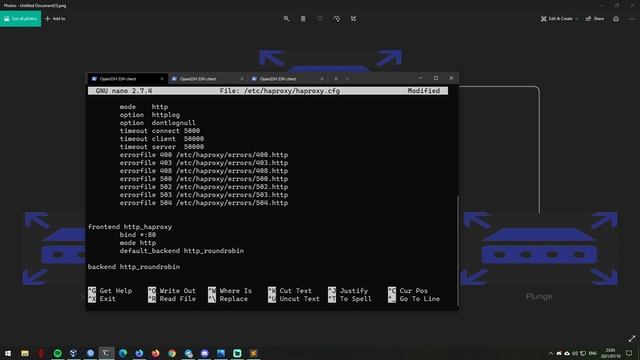Open Sublime Text from the taskbar
640x360 pixels.
pos(253,353)
